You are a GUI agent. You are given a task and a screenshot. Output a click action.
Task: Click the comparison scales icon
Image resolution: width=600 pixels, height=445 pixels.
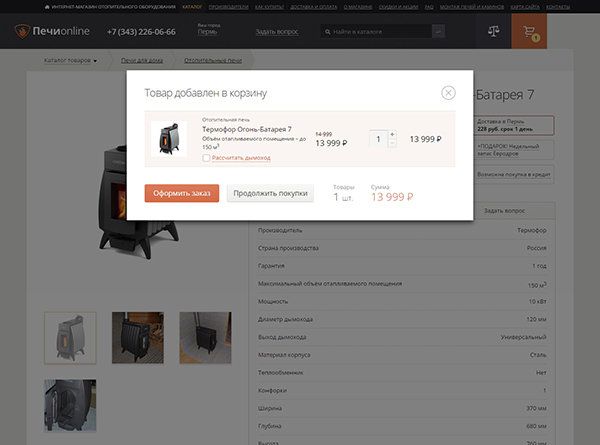[492, 31]
